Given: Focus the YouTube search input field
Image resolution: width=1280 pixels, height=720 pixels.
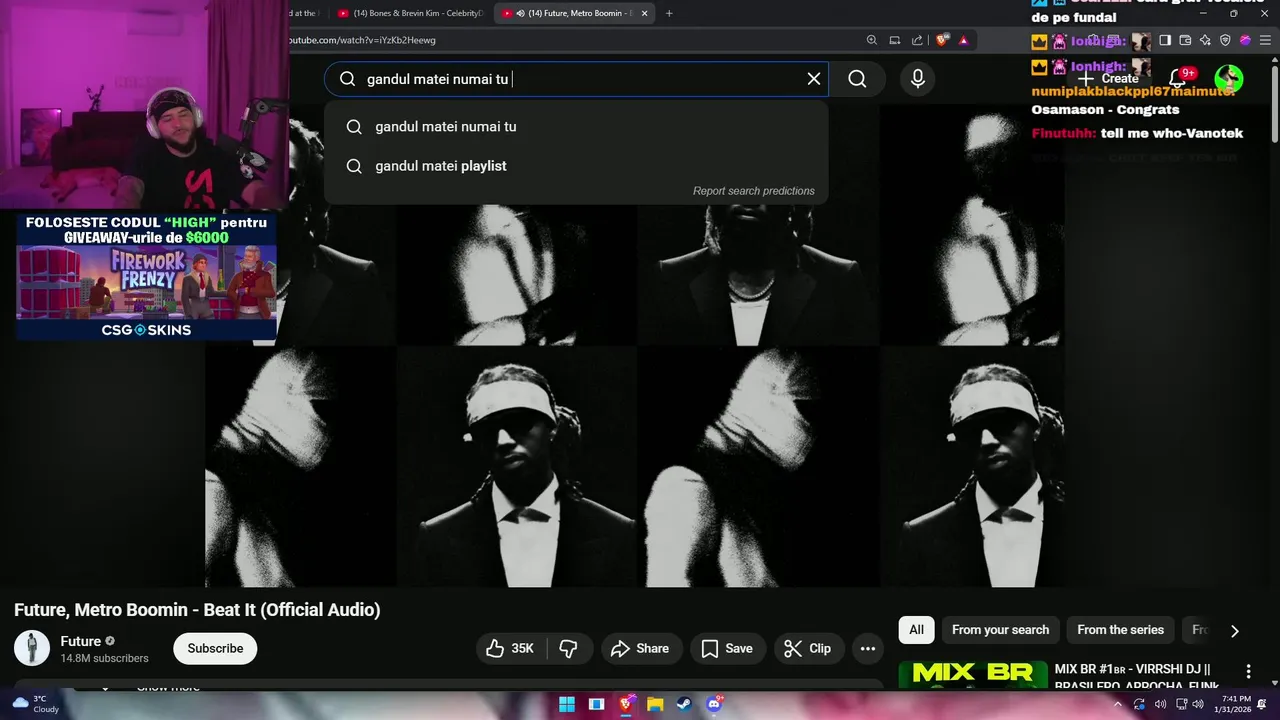Looking at the screenshot, I should pyautogui.click(x=575, y=79).
